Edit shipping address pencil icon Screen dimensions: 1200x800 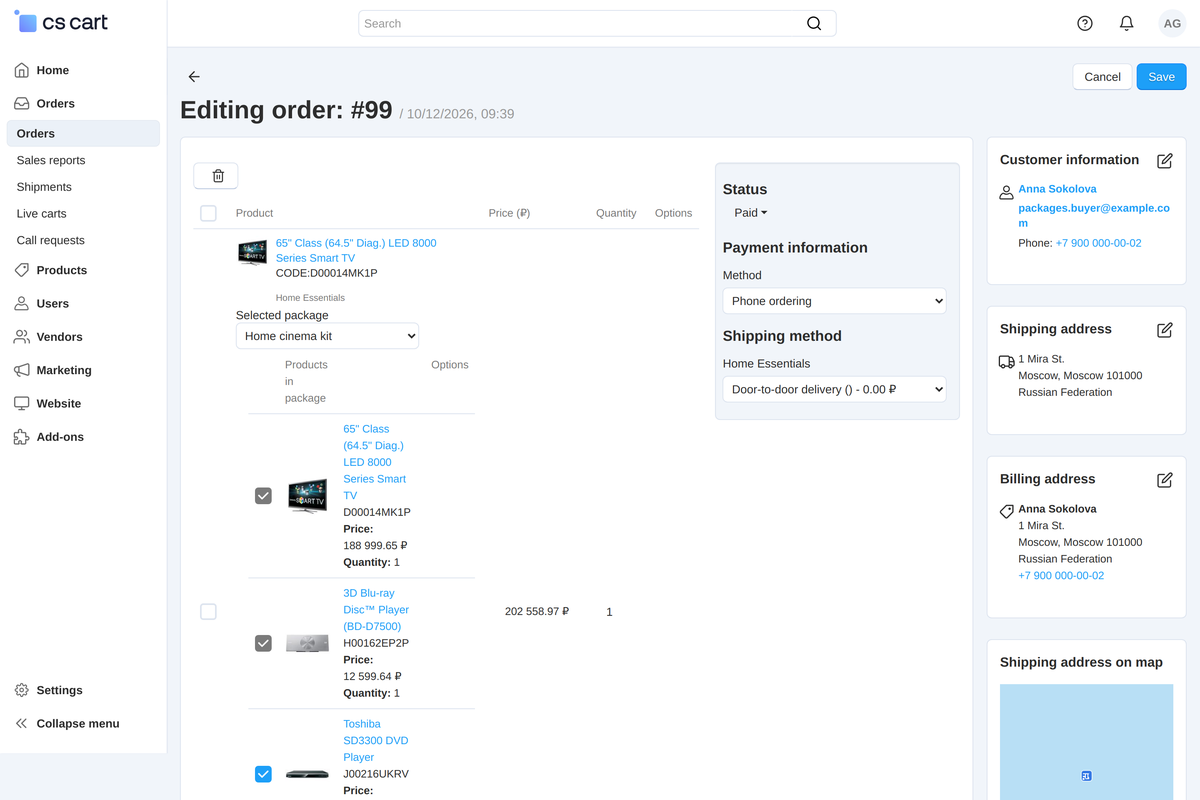tap(1164, 329)
